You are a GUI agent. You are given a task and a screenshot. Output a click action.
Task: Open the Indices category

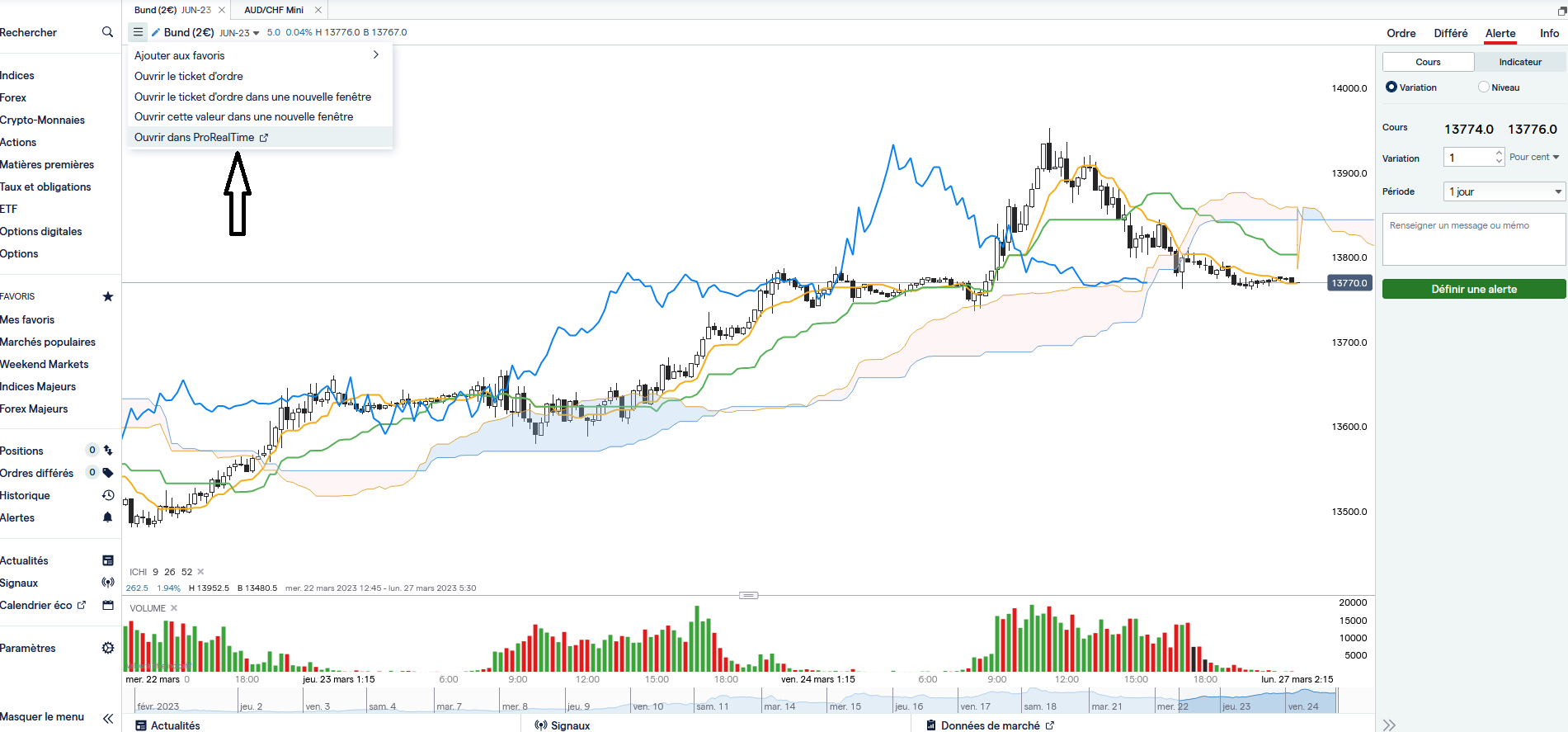coord(17,75)
